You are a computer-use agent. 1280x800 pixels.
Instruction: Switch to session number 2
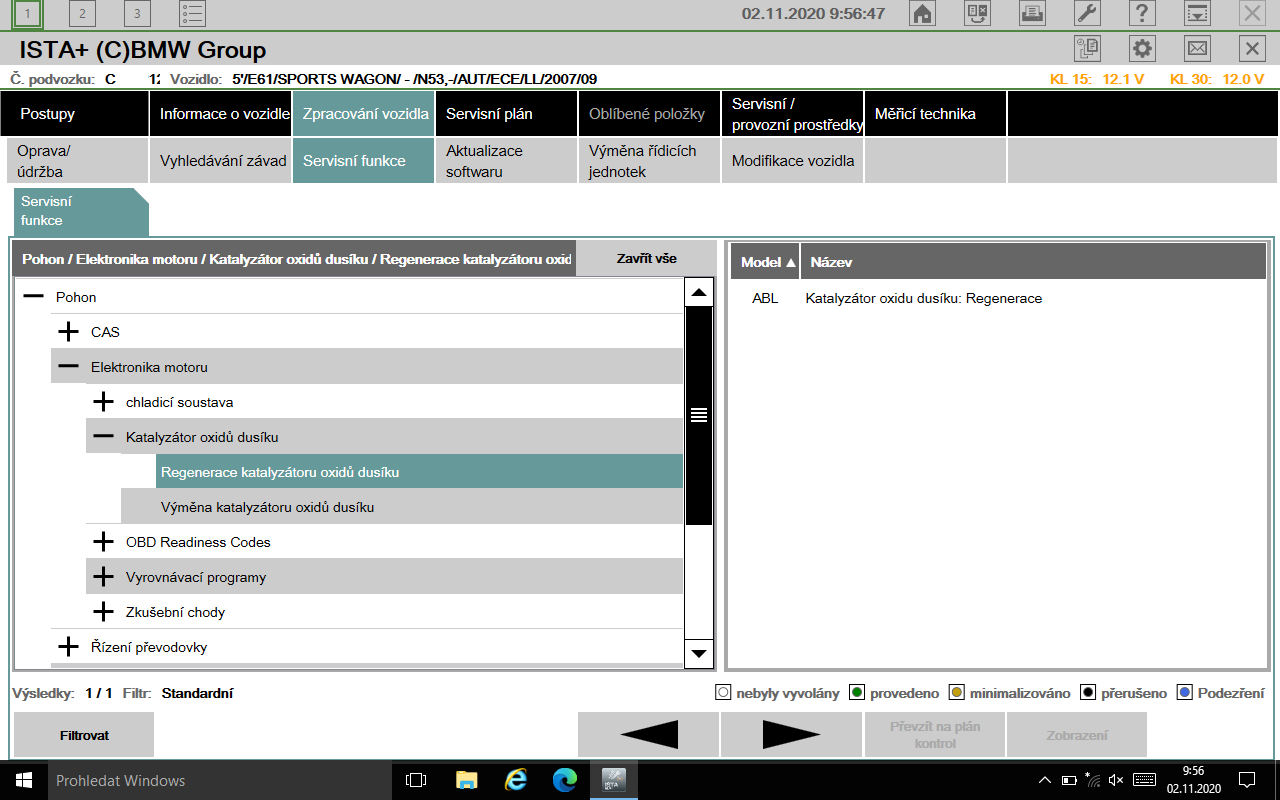(x=82, y=14)
